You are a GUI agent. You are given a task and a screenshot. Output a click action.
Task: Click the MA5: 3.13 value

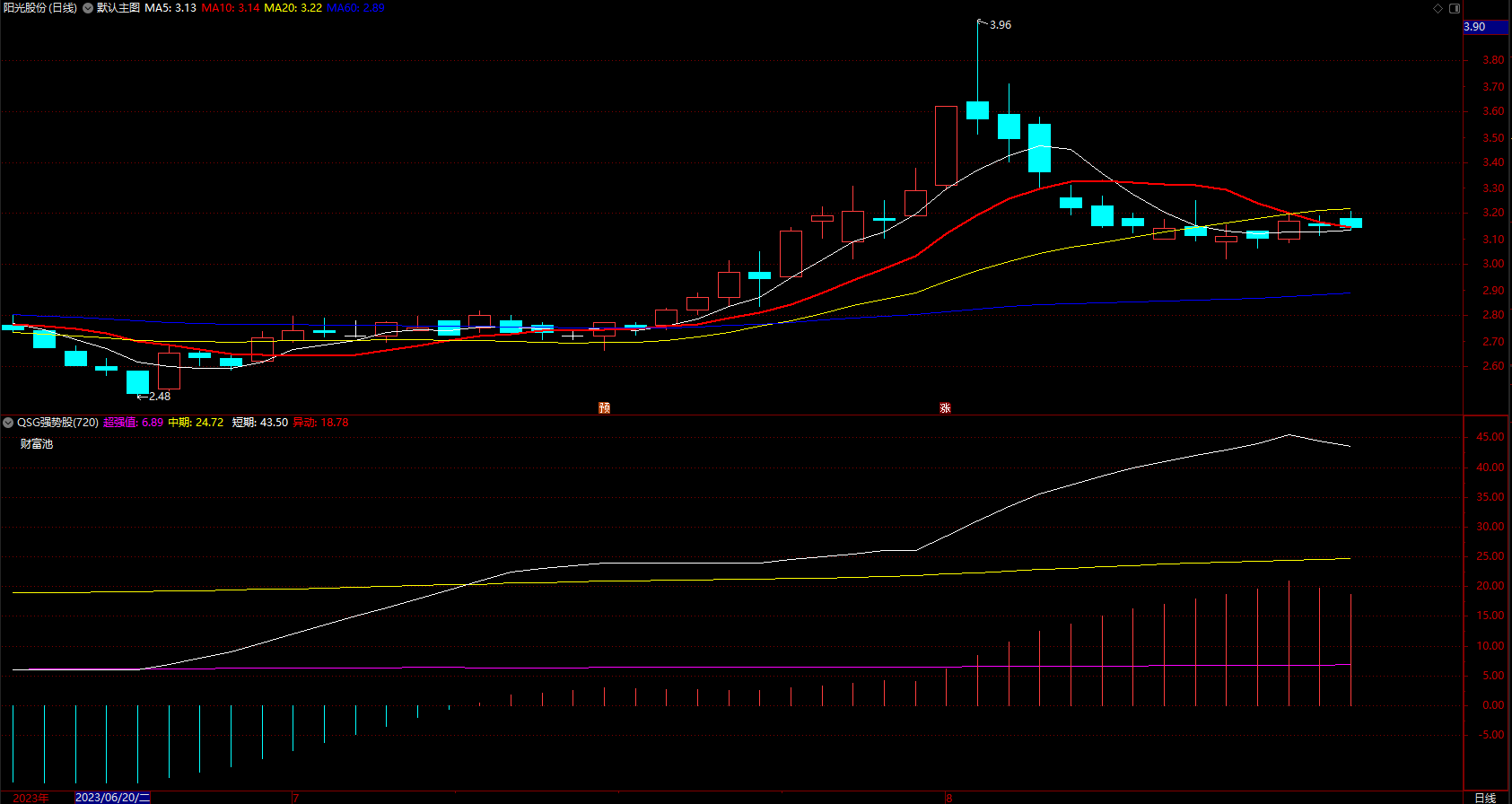tap(170, 8)
